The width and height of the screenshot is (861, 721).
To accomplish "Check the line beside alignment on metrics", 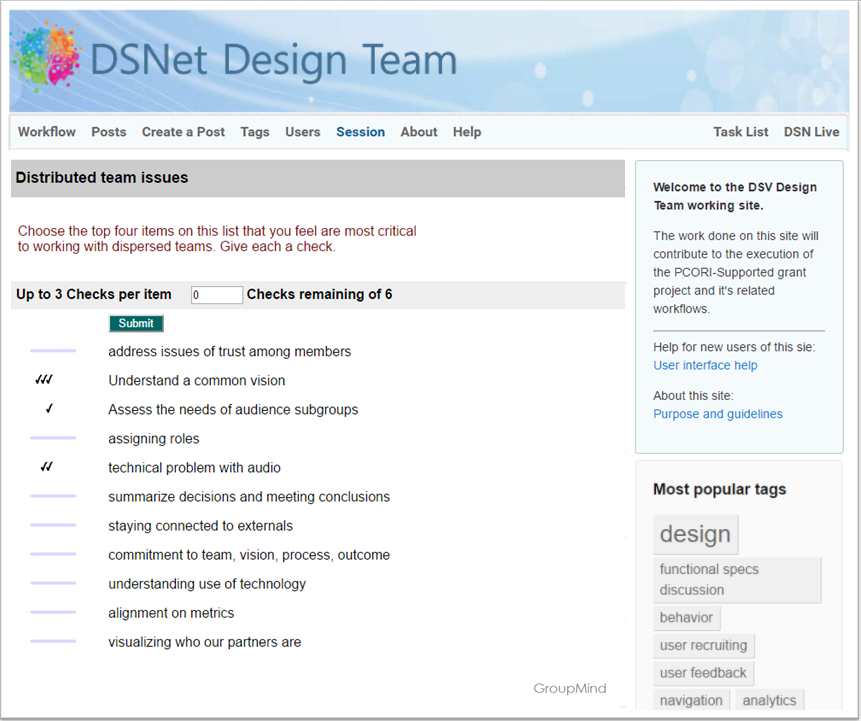I will 53,613.
